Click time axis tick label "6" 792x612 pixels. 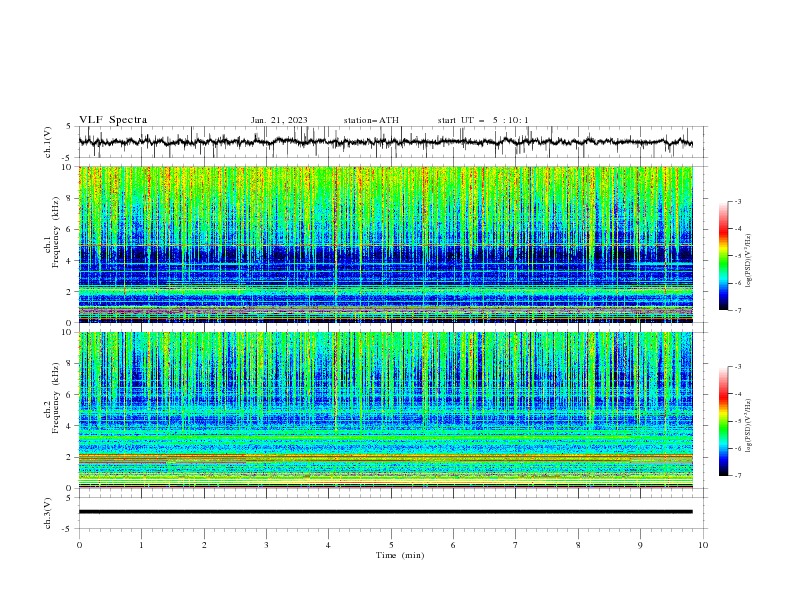[x=453, y=545]
